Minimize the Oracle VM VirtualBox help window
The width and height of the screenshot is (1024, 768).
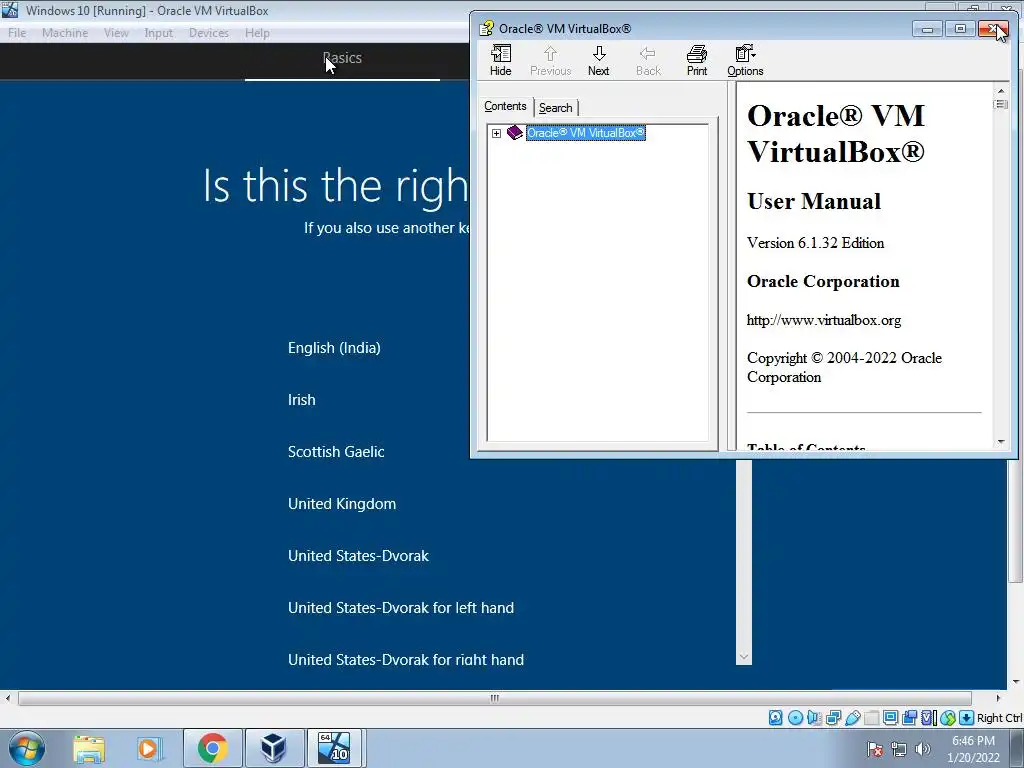click(927, 29)
